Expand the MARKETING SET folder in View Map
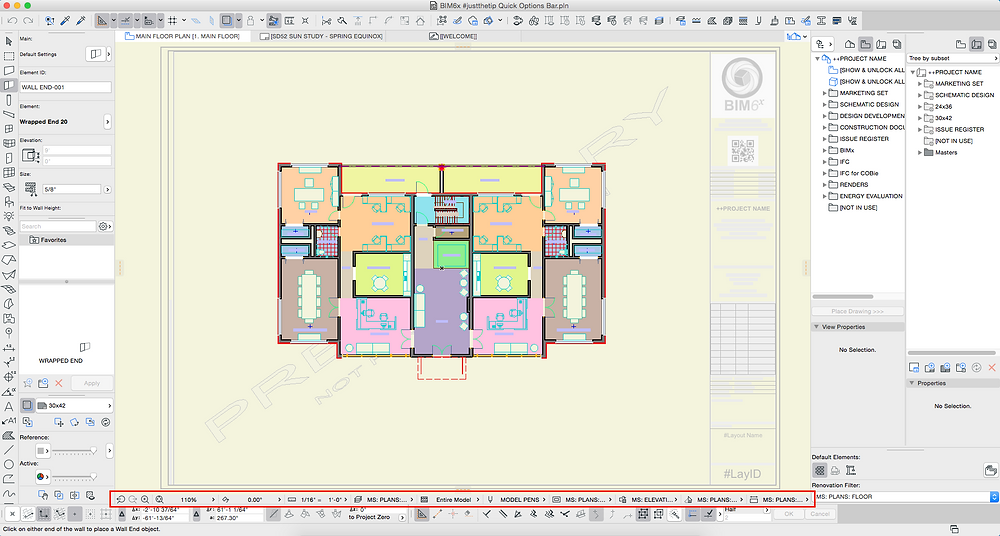 pos(824,93)
